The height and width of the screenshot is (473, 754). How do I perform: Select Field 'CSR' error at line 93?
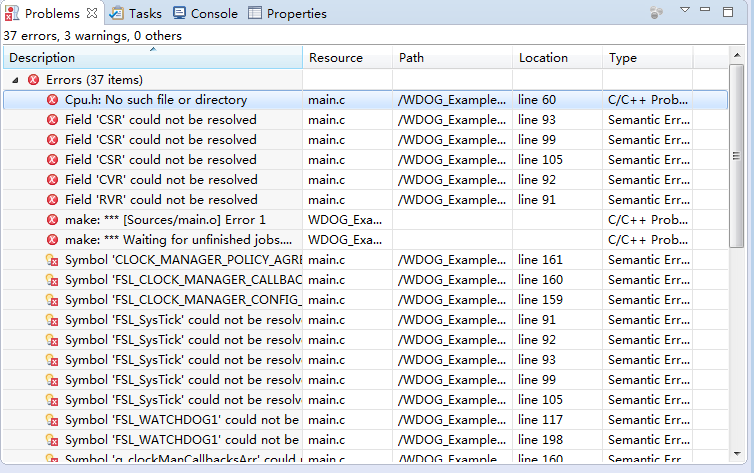(365, 120)
